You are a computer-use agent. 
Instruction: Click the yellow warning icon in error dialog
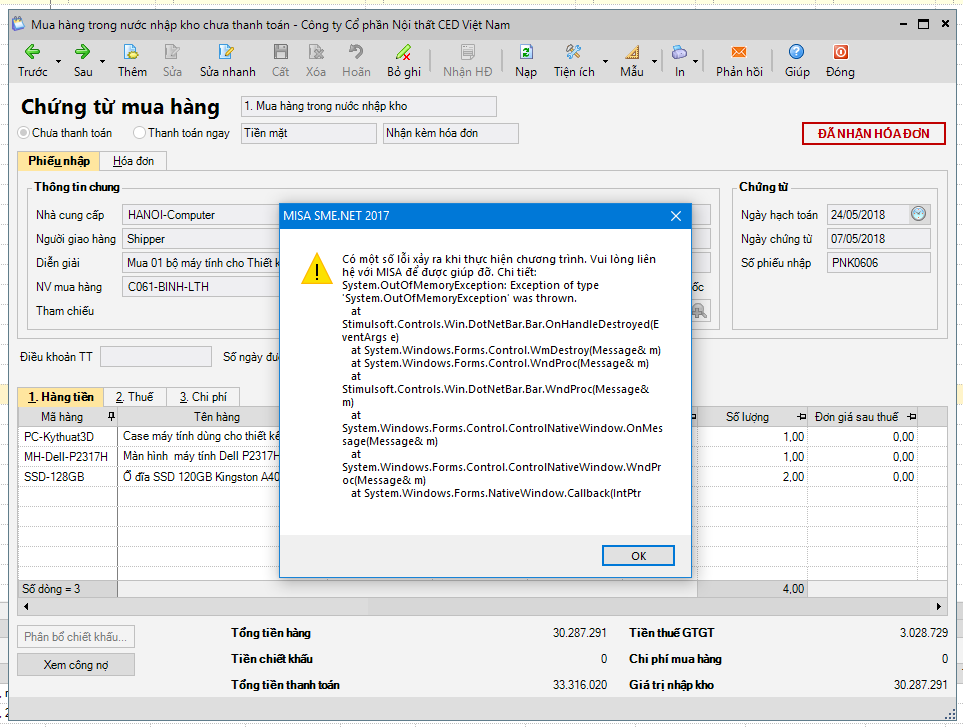click(317, 270)
